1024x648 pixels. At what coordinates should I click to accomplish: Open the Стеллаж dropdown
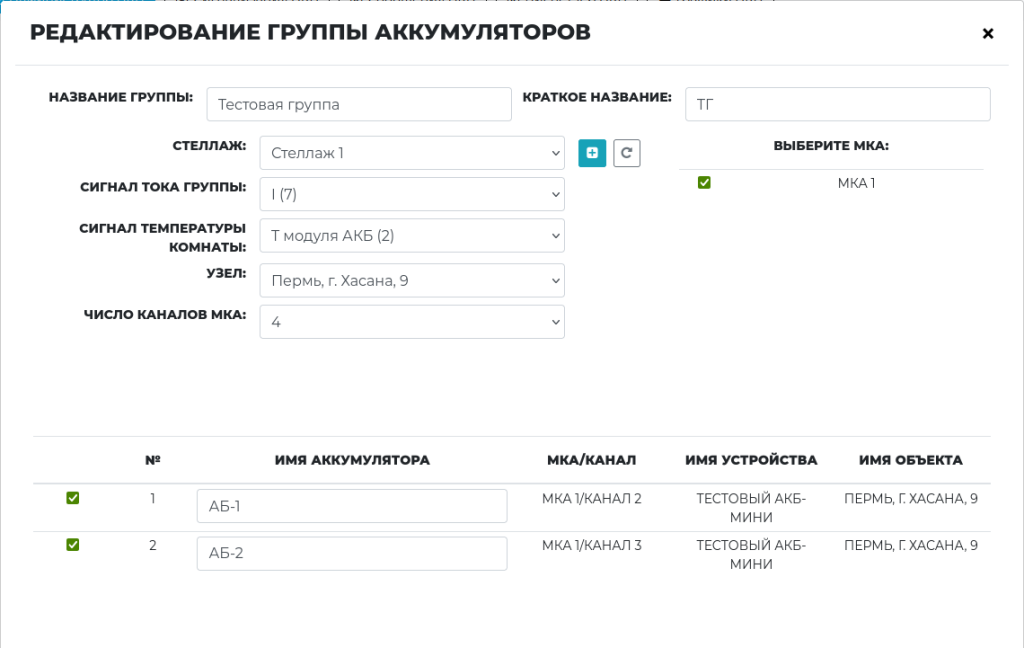coord(412,153)
